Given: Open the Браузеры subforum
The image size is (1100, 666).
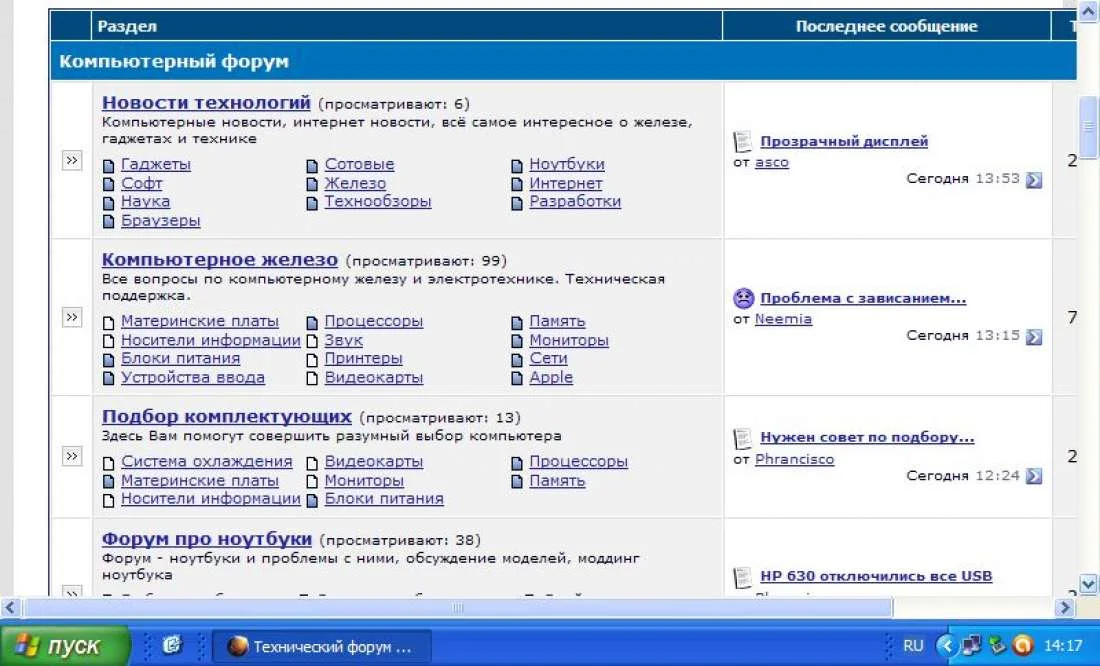Looking at the screenshot, I should click(x=161, y=220).
